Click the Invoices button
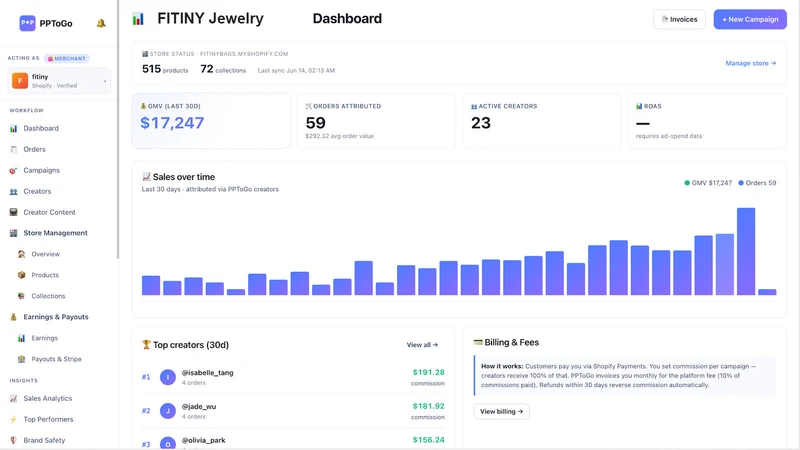 click(x=679, y=19)
